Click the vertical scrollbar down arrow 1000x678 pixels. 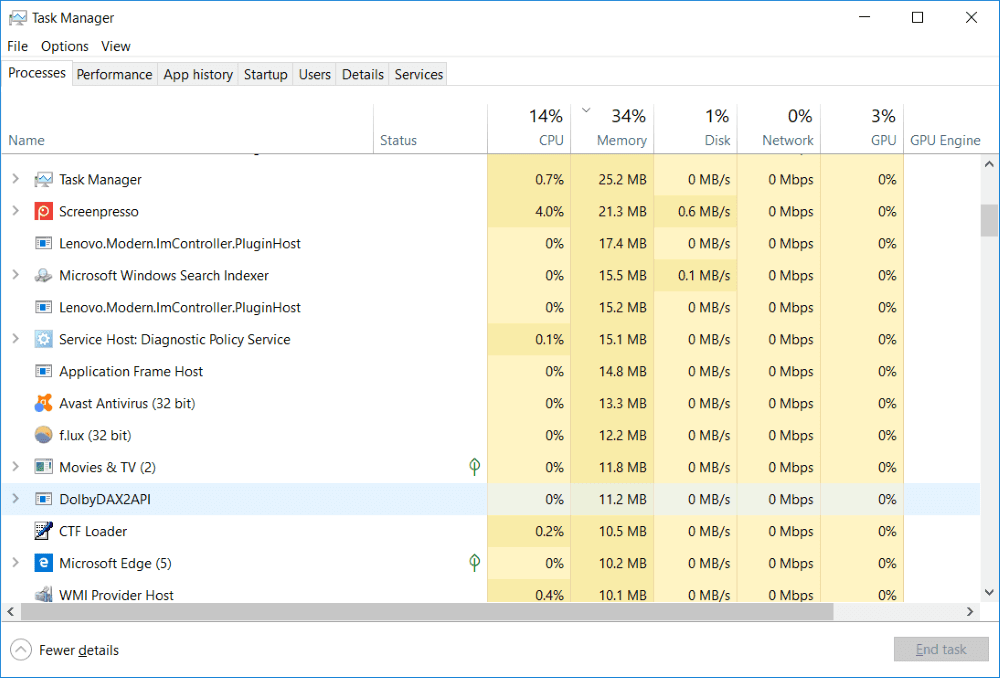[989, 593]
